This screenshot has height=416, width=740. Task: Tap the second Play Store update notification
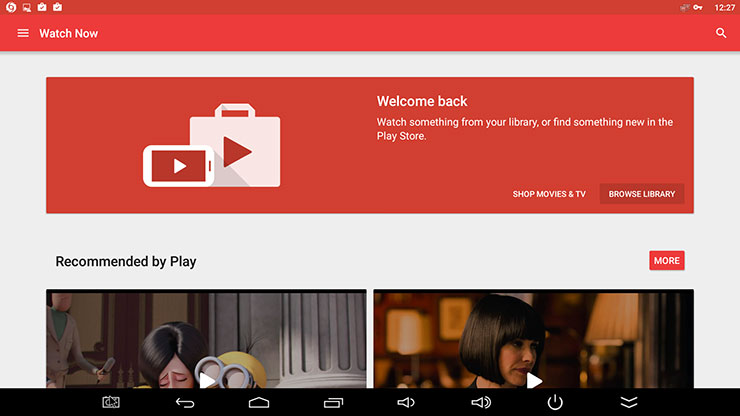[58, 7]
